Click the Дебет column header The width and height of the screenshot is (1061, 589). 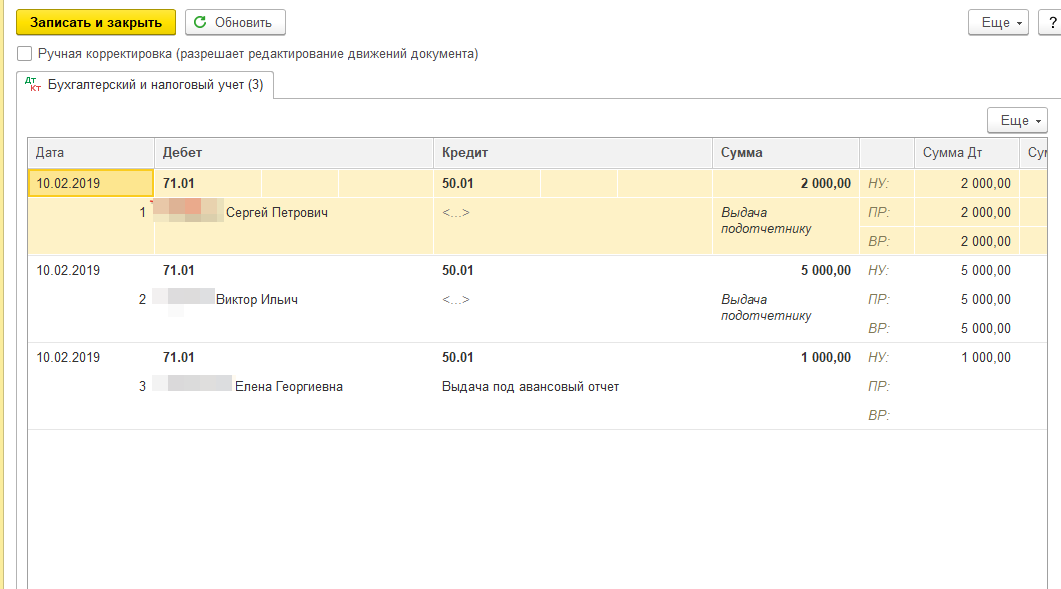click(293, 153)
